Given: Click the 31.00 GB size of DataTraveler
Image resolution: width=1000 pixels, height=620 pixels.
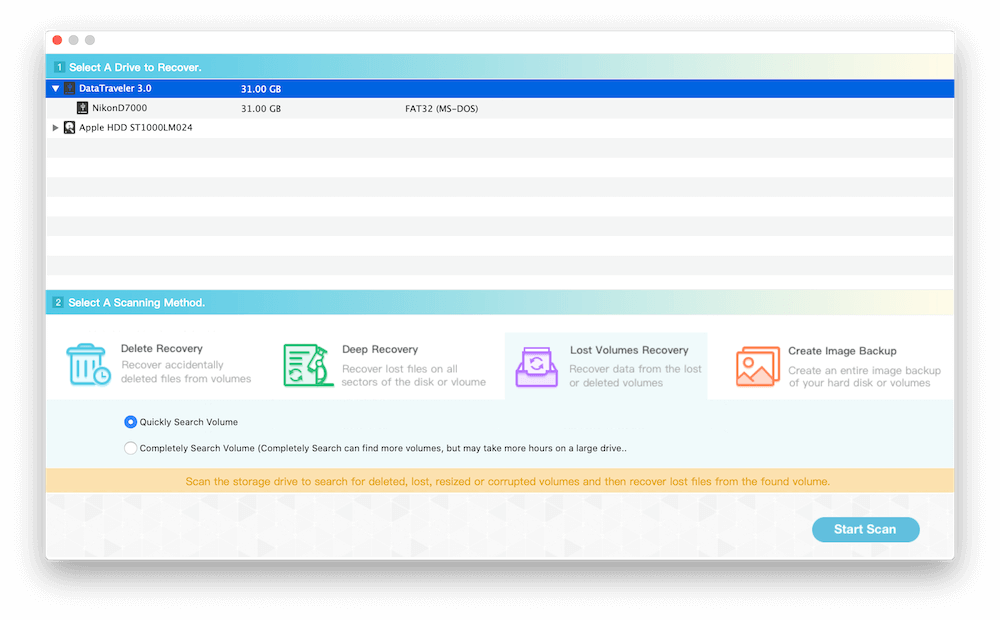Looking at the screenshot, I should tap(261, 89).
